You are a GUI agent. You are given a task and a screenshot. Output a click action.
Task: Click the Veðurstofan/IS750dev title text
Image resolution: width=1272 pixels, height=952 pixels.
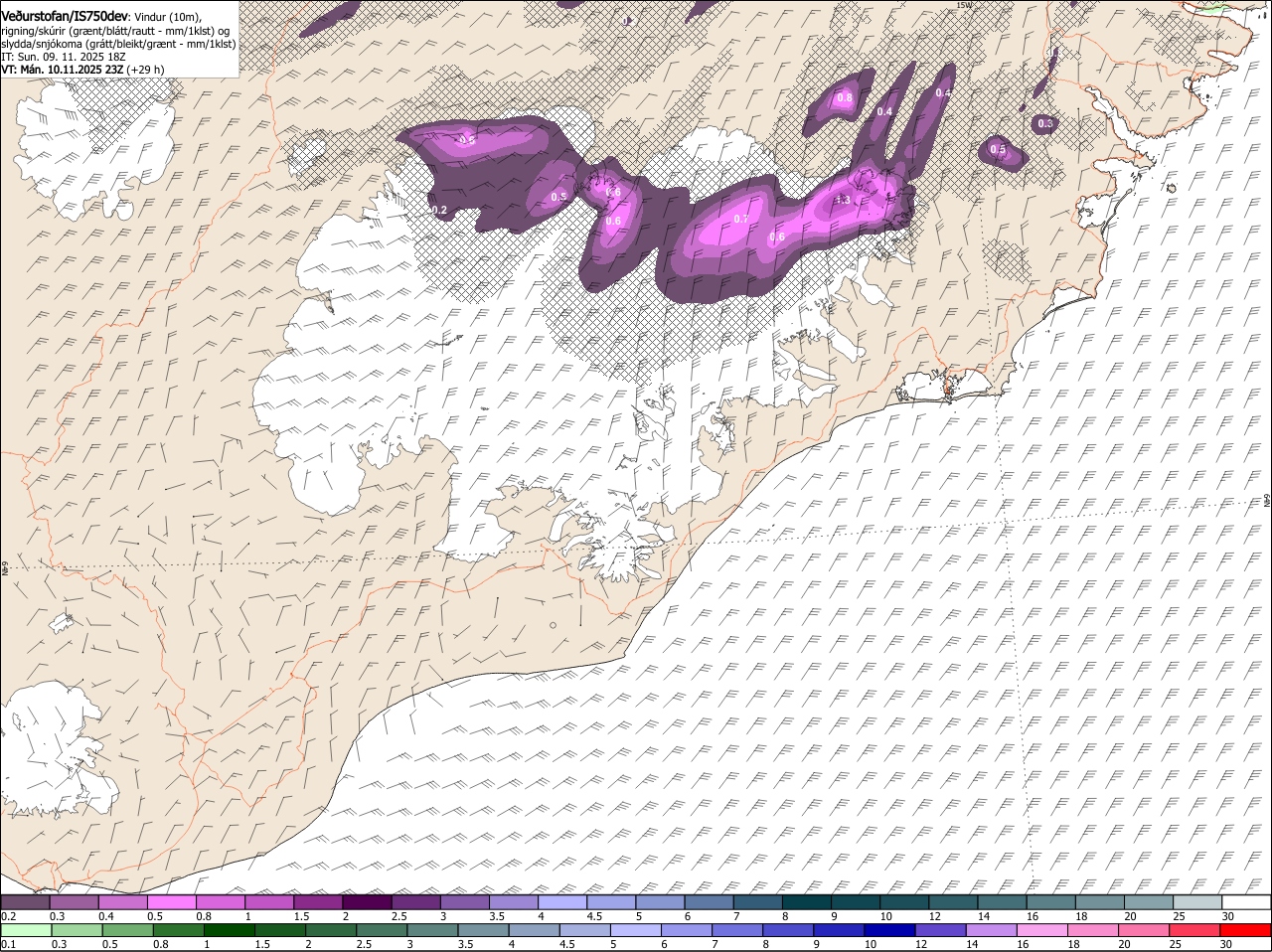[64, 18]
